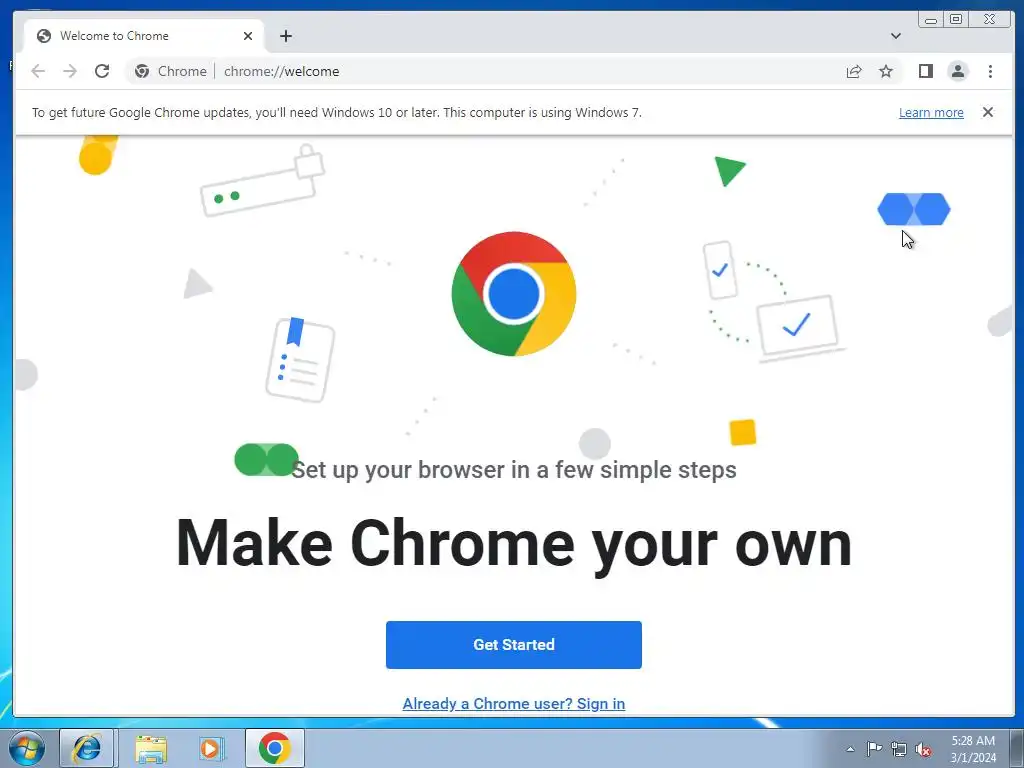1024x768 pixels.
Task: Open a new tab with plus button
Action: [285, 36]
